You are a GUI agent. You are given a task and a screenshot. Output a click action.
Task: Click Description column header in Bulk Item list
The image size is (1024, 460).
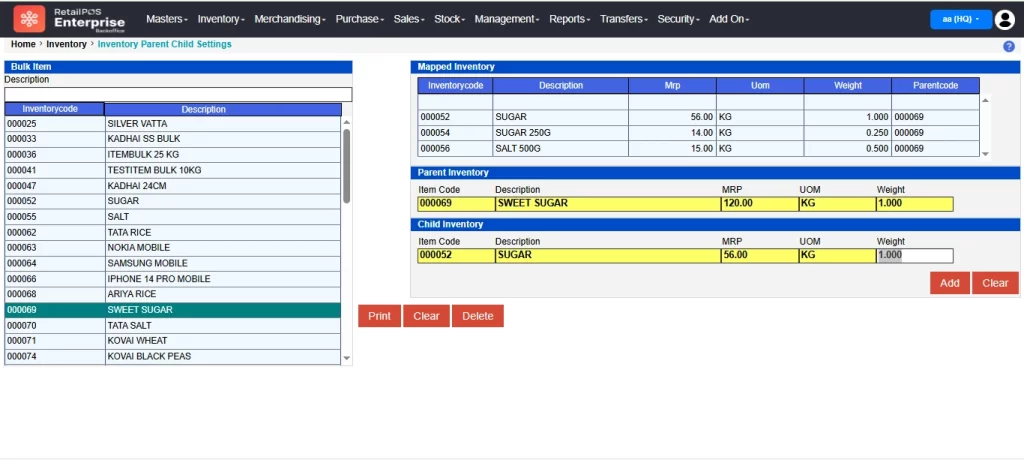[223, 109]
